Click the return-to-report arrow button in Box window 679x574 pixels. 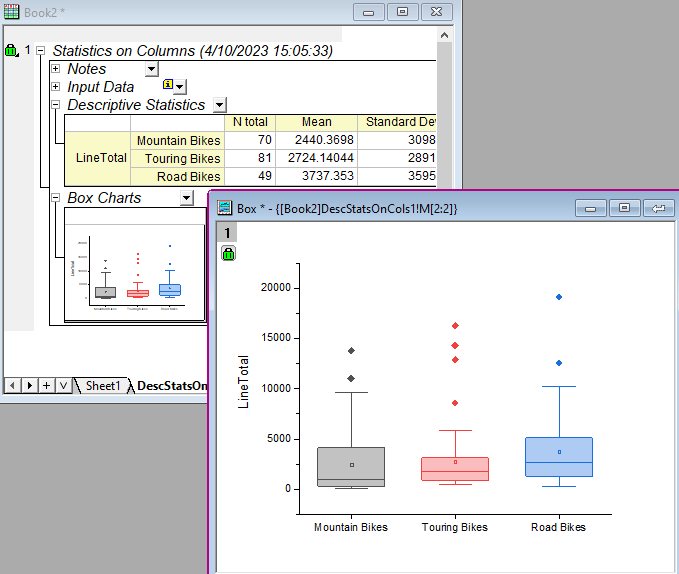(x=657, y=208)
